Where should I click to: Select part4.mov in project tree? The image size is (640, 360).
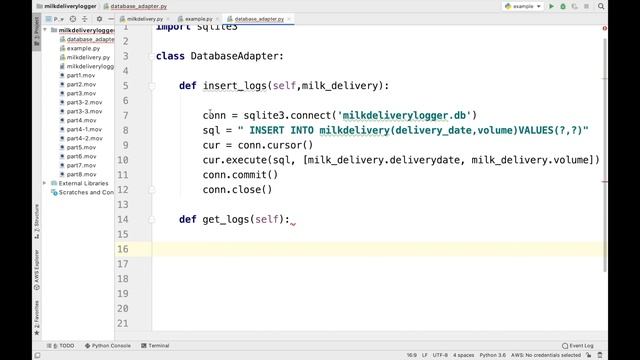(x=78, y=120)
